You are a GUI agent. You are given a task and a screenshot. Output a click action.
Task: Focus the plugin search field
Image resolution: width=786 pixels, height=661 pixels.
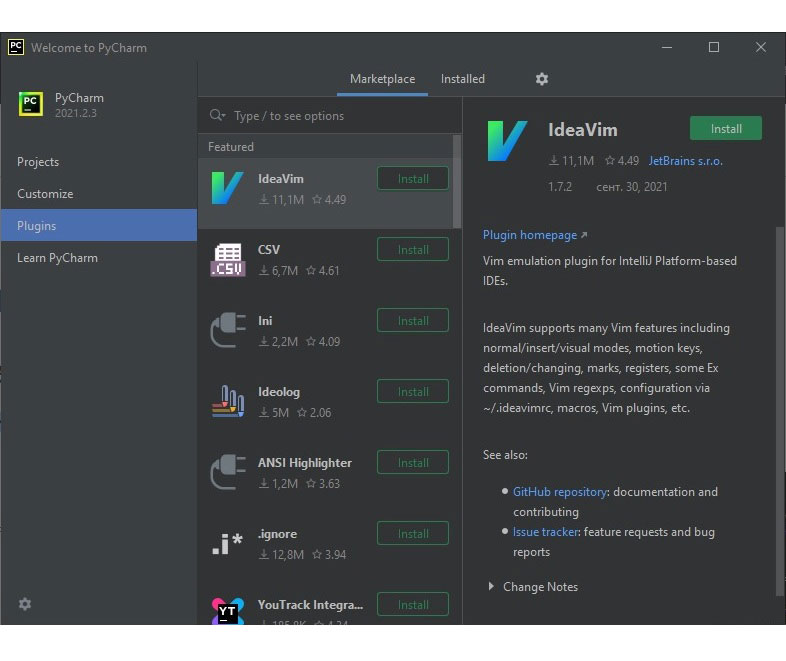(x=330, y=116)
